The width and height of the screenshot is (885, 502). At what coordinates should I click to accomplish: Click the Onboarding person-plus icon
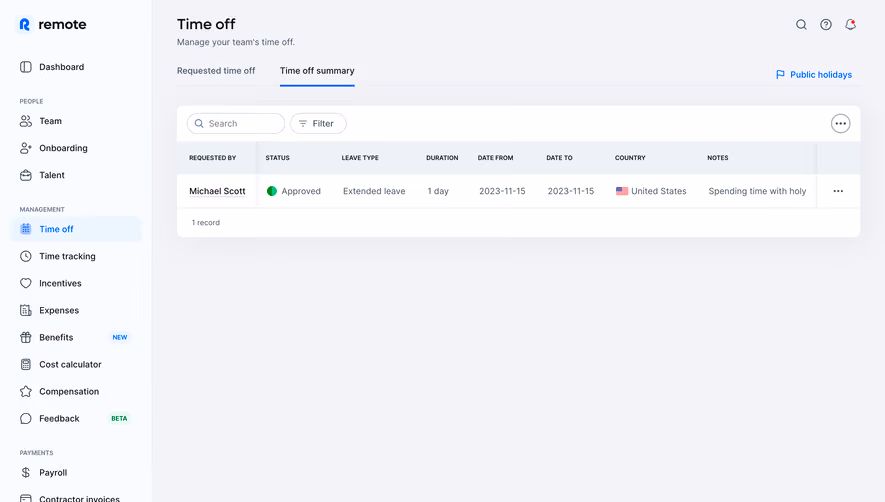click(25, 148)
